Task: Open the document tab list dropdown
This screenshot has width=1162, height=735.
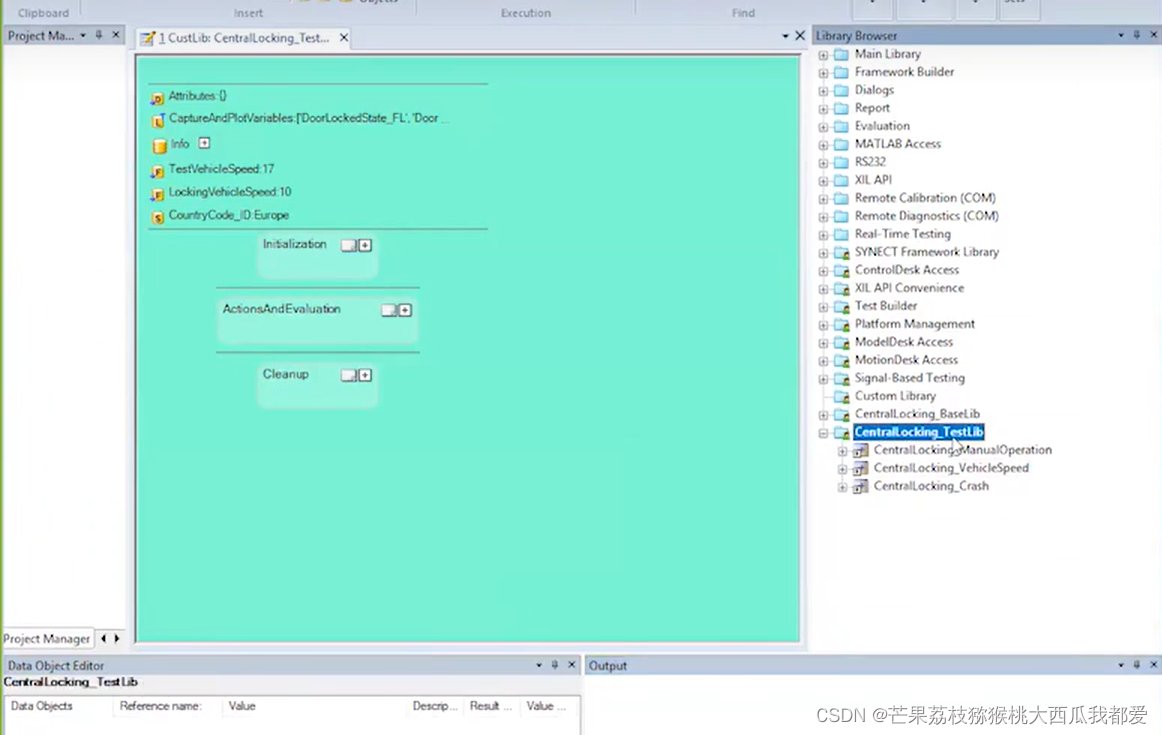Action: tap(785, 36)
